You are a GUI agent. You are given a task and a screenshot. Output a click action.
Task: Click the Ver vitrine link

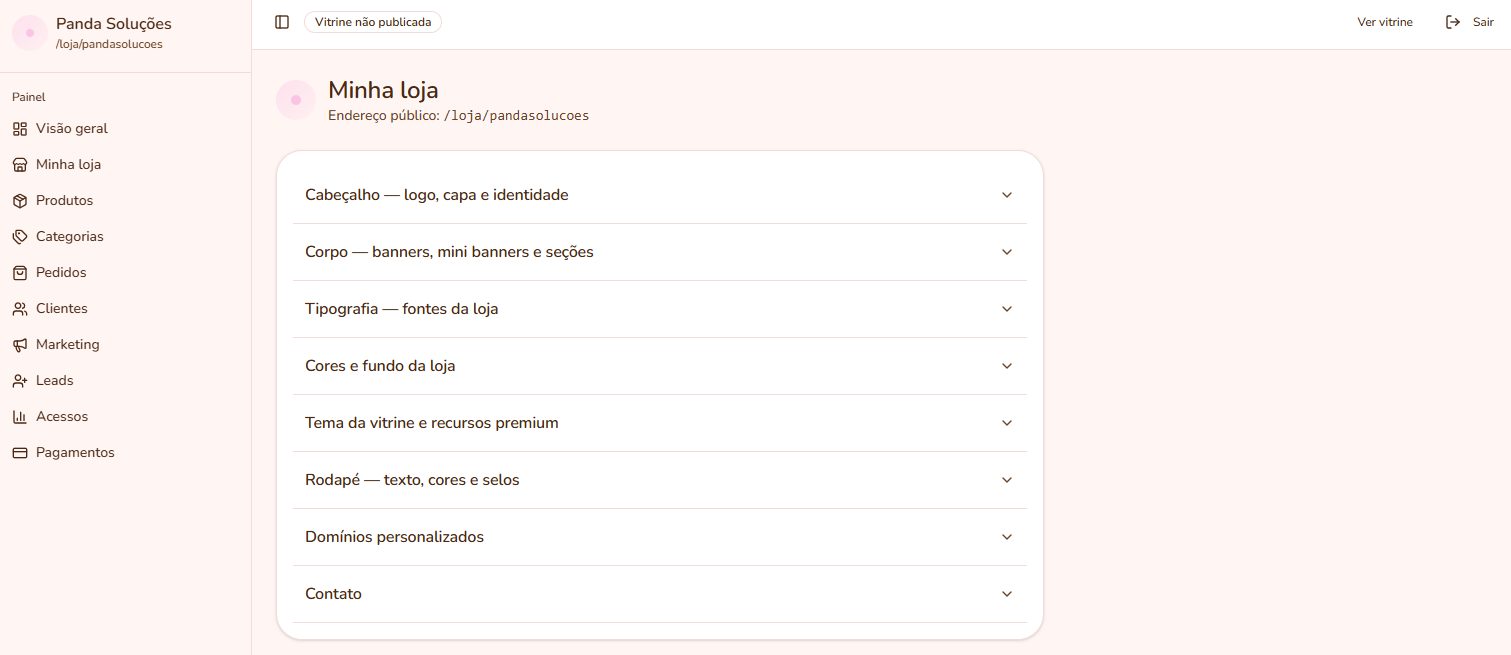(1385, 22)
